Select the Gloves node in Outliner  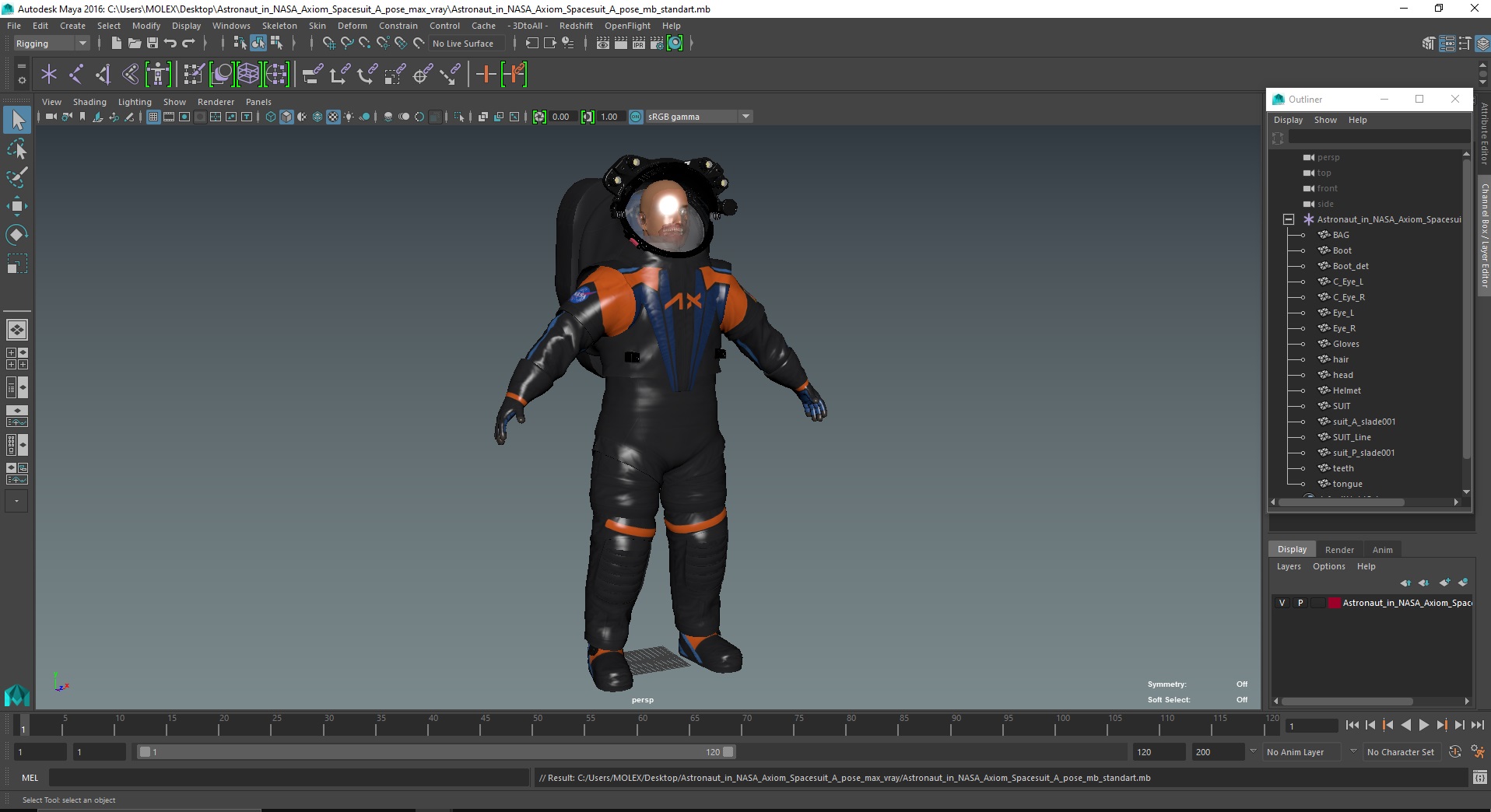coord(1345,344)
